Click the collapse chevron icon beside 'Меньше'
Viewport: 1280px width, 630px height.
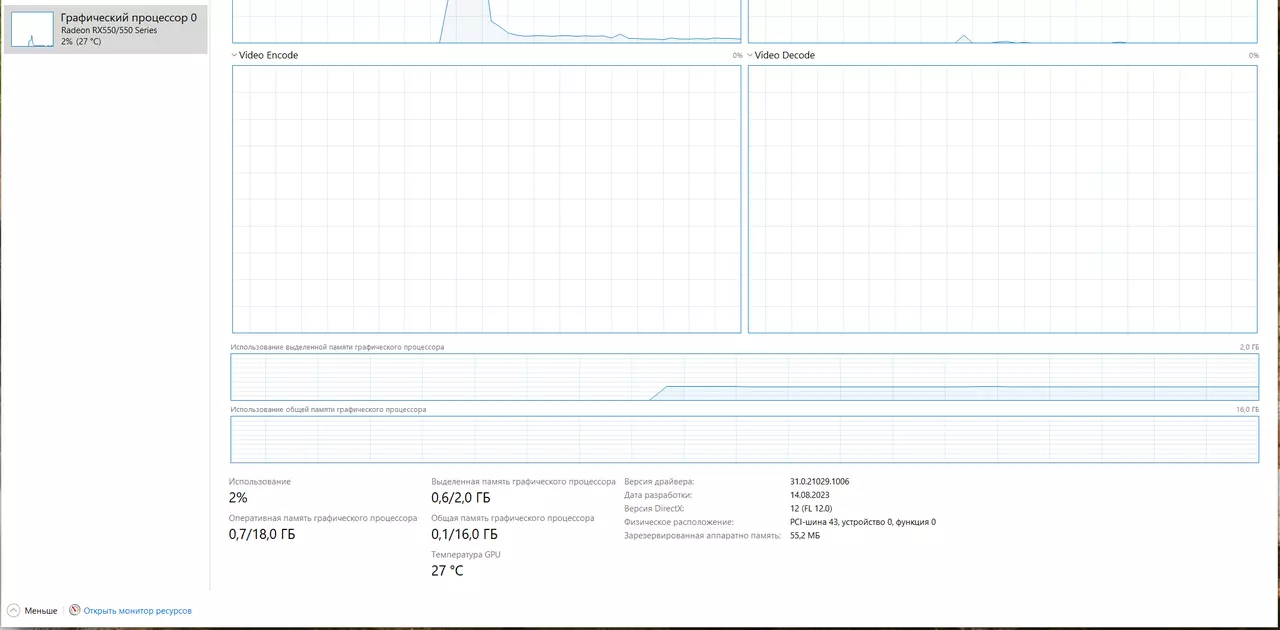pos(14,610)
